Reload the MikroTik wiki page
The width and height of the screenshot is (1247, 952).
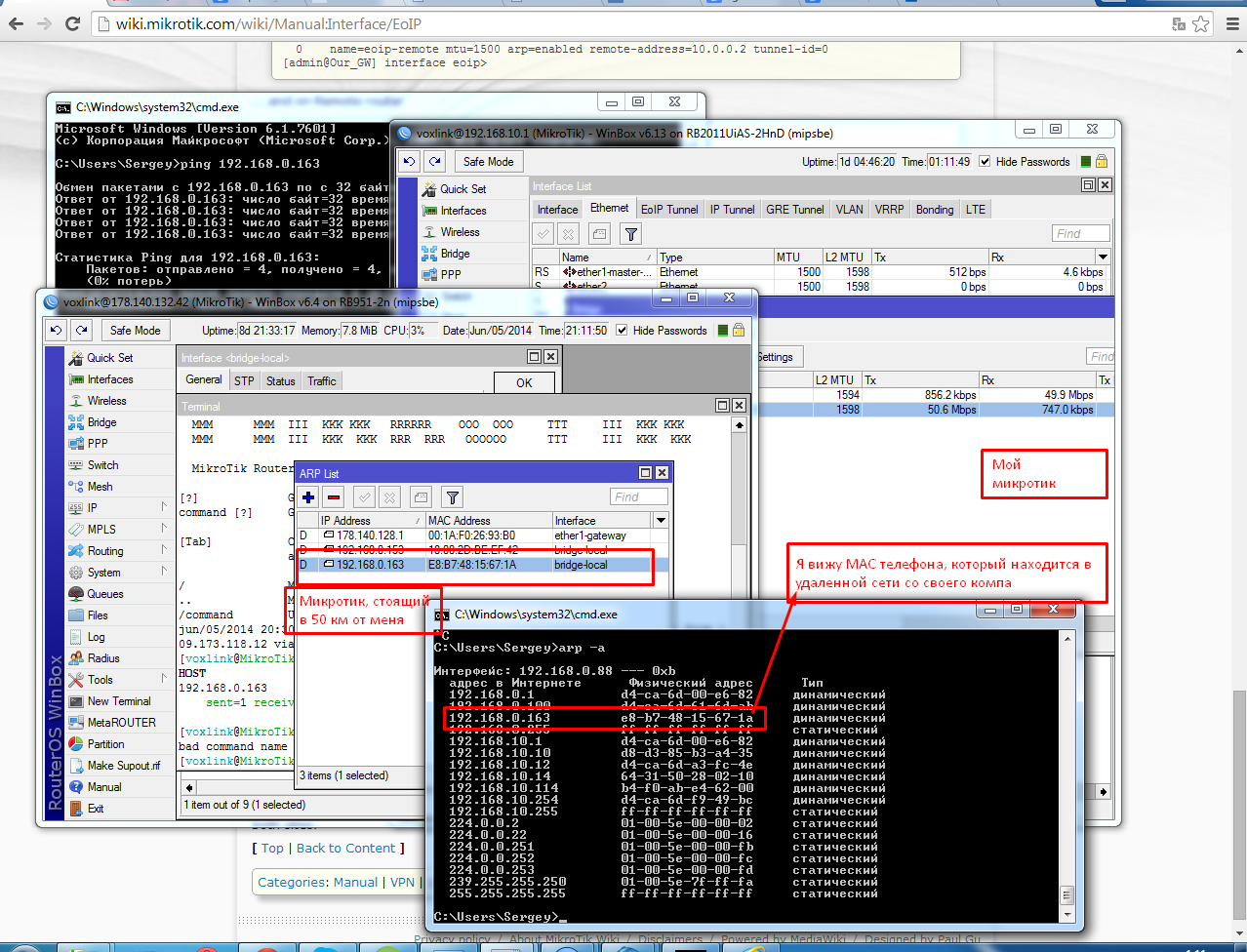72,23
